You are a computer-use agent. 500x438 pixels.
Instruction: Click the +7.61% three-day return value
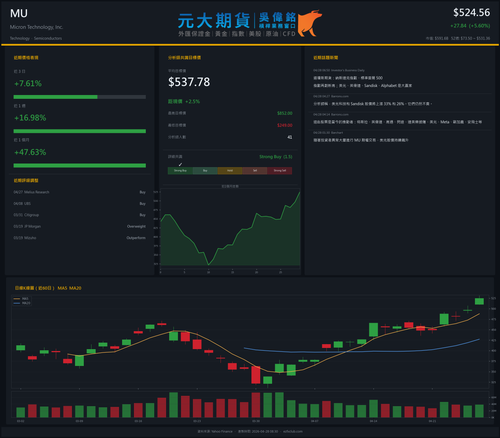click(x=28, y=83)
